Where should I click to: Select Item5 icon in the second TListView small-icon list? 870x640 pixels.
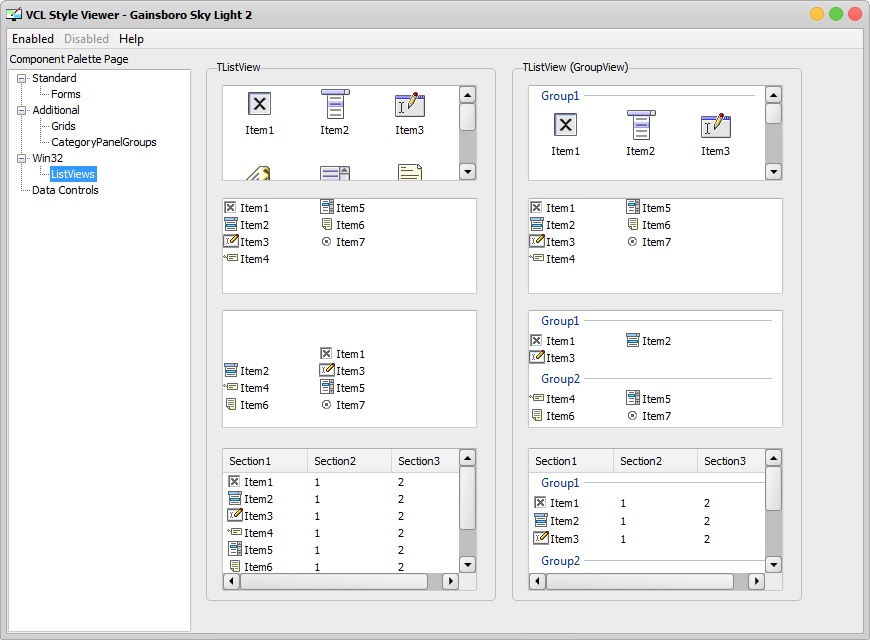tap(327, 207)
